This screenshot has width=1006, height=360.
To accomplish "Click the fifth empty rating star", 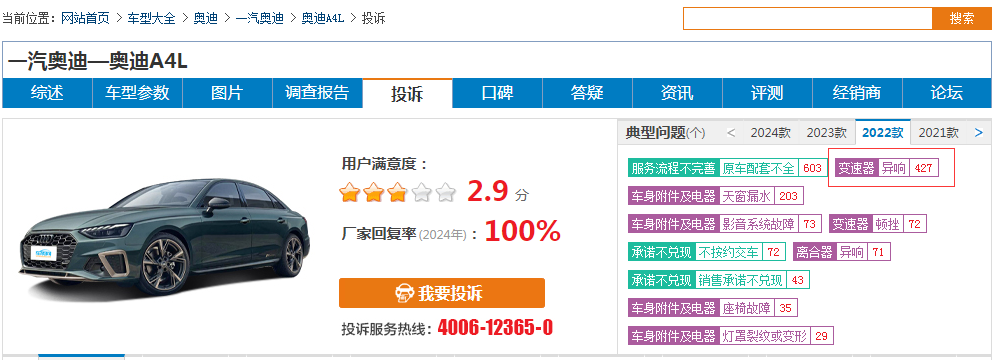I will tap(445, 192).
